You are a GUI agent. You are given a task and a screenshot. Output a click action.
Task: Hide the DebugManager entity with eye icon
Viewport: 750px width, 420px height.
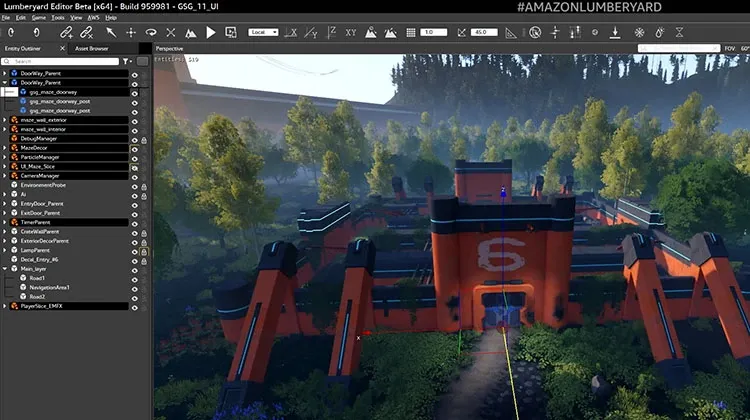[x=135, y=140]
